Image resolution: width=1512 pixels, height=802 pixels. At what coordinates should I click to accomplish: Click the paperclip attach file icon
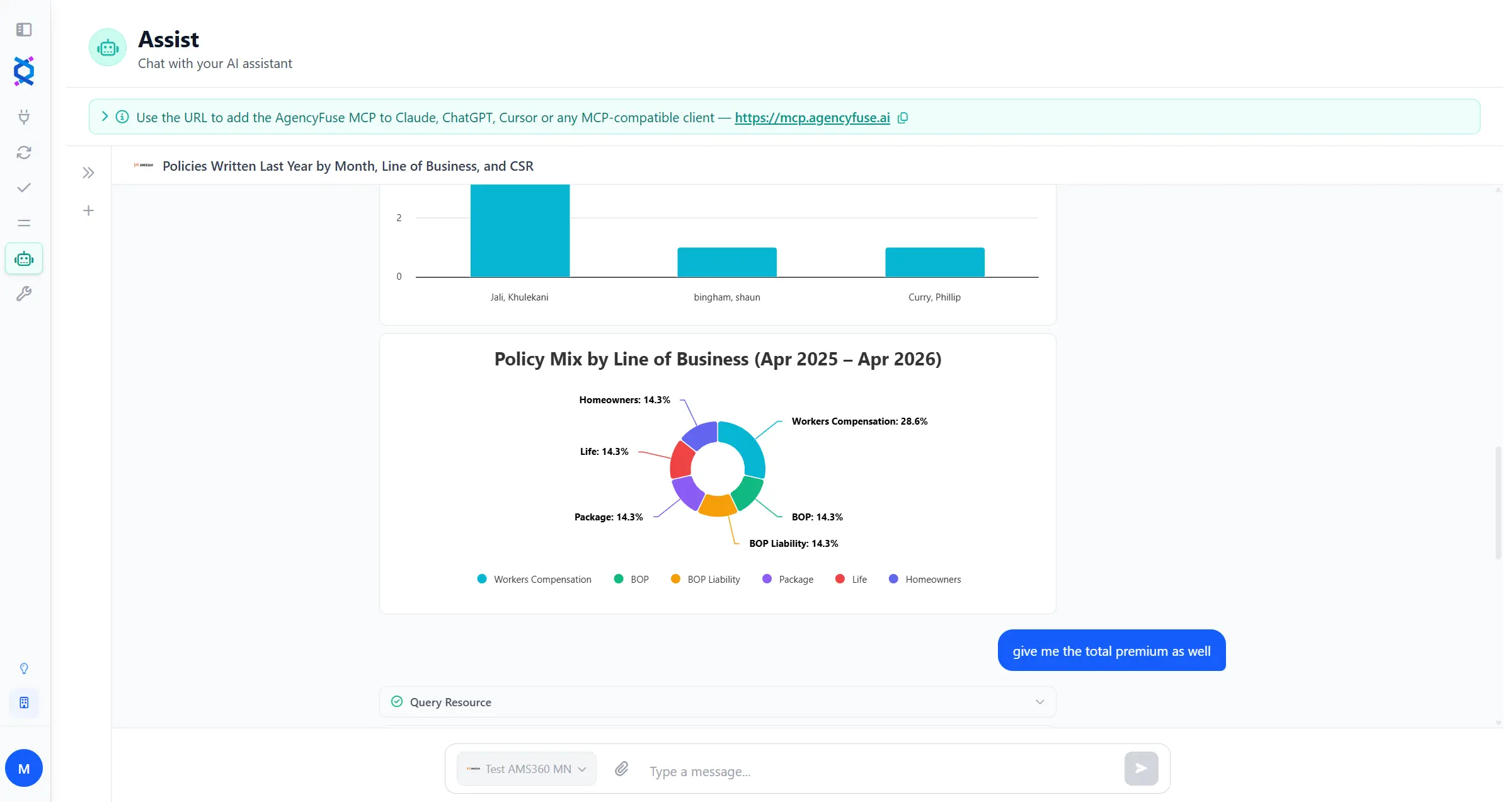coord(622,769)
